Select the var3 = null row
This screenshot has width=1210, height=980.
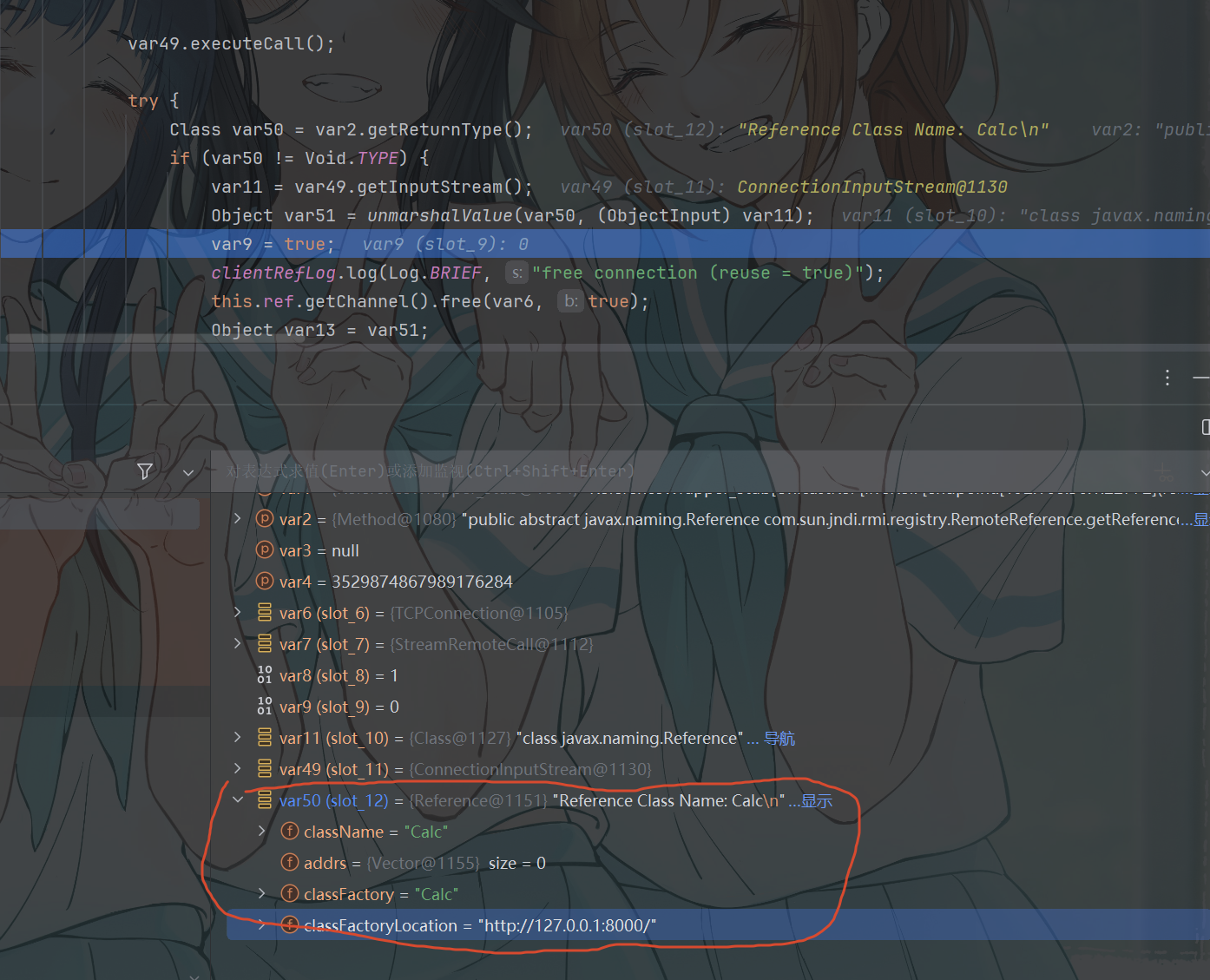coord(710,550)
